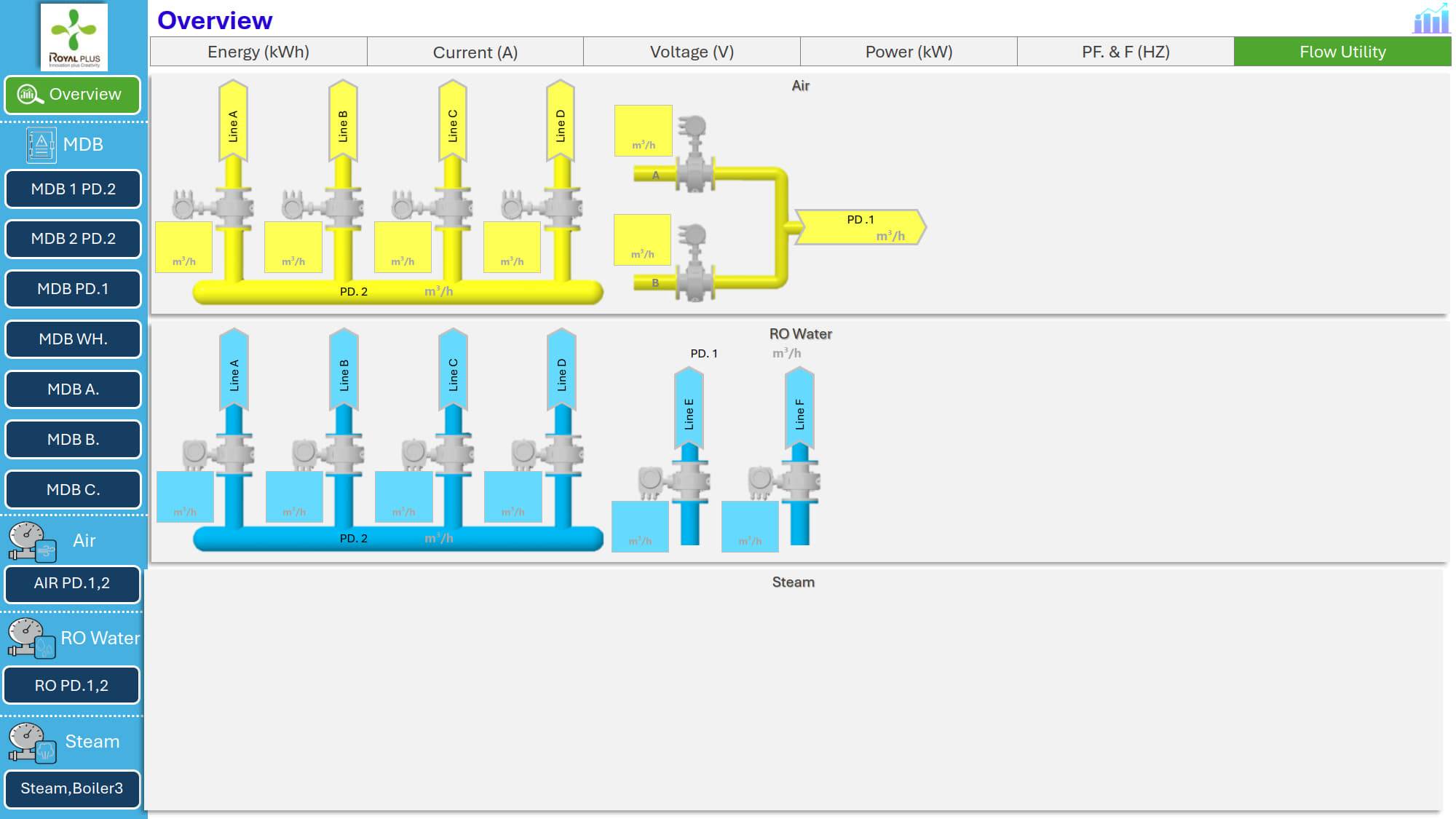1456x819 pixels.
Task: Click the Steam gauge icon in sidebar
Action: [x=32, y=743]
